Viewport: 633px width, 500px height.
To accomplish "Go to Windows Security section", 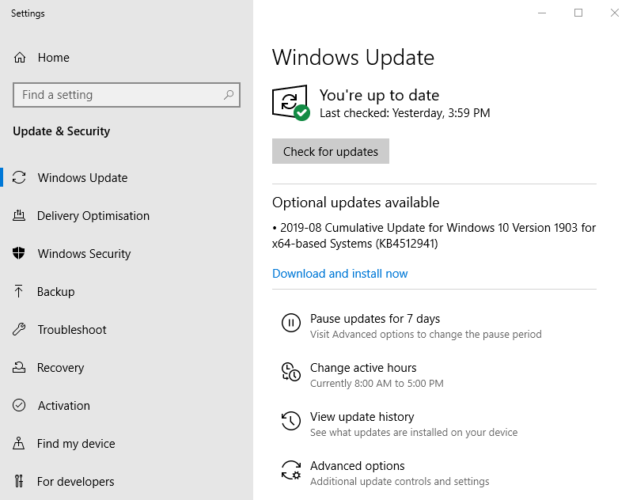I will [x=84, y=253].
